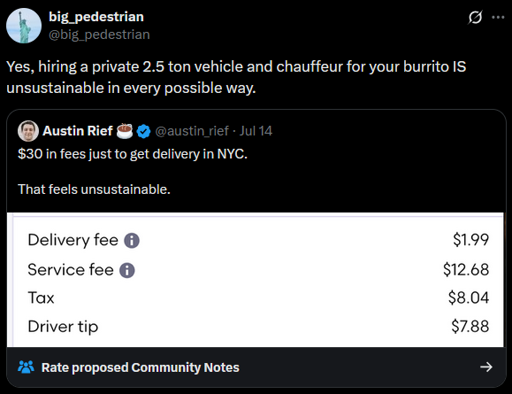Open the quoted tweet text about $30 fees
The width and height of the screenshot is (512, 394).
point(133,171)
